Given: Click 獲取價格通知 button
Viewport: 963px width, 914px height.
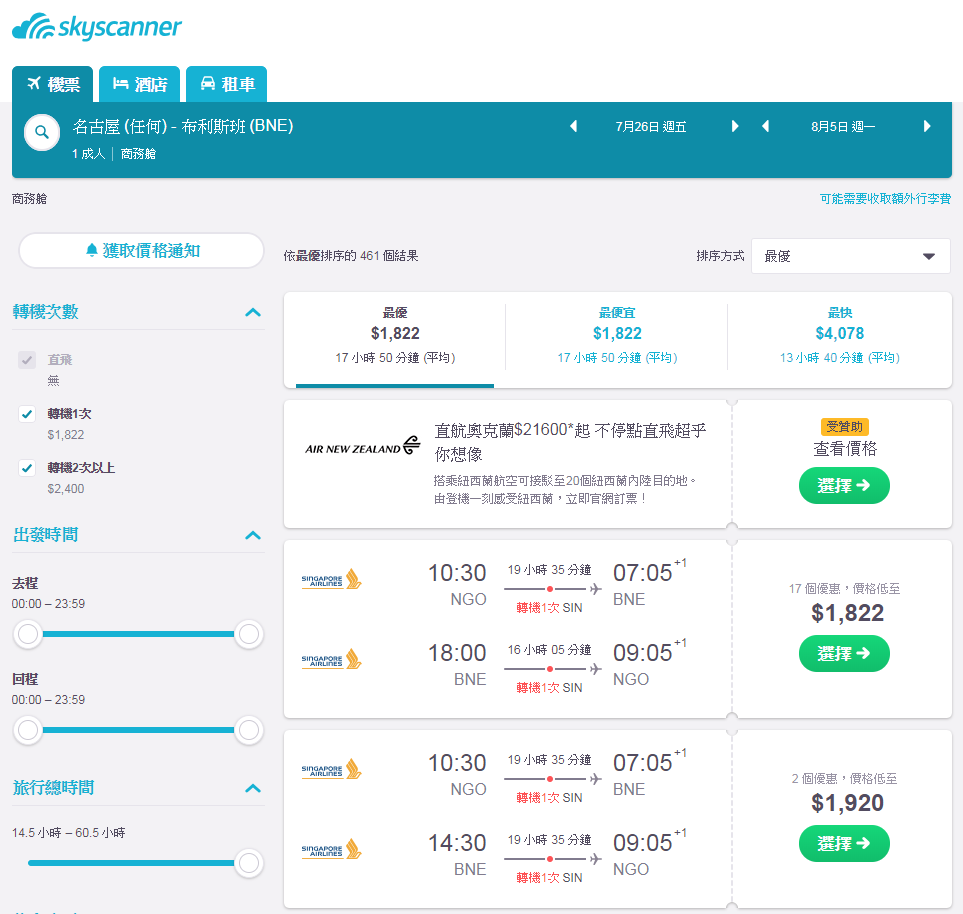Looking at the screenshot, I should 141,251.
